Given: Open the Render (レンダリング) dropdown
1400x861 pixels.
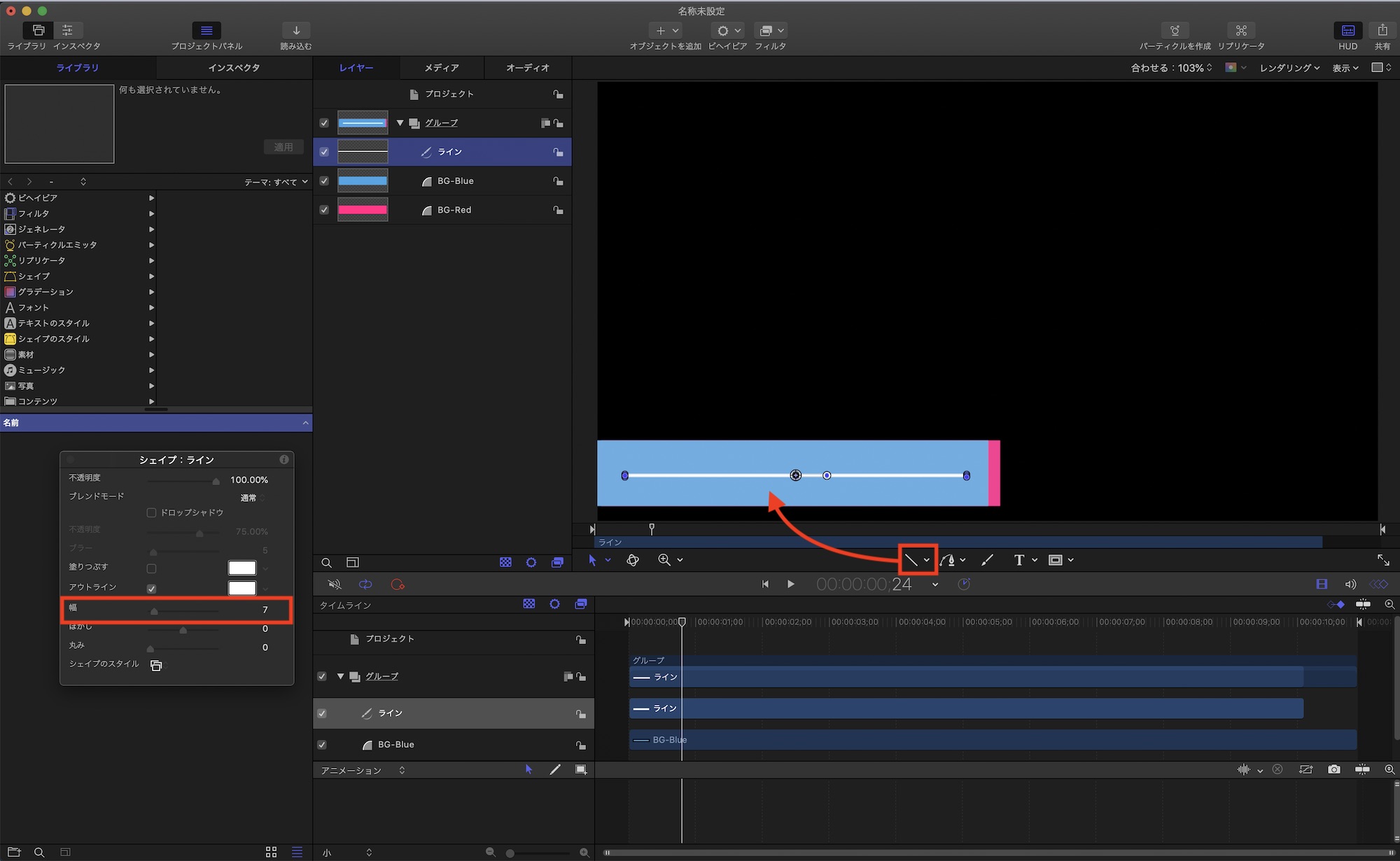Looking at the screenshot, I should point(1289,68).
